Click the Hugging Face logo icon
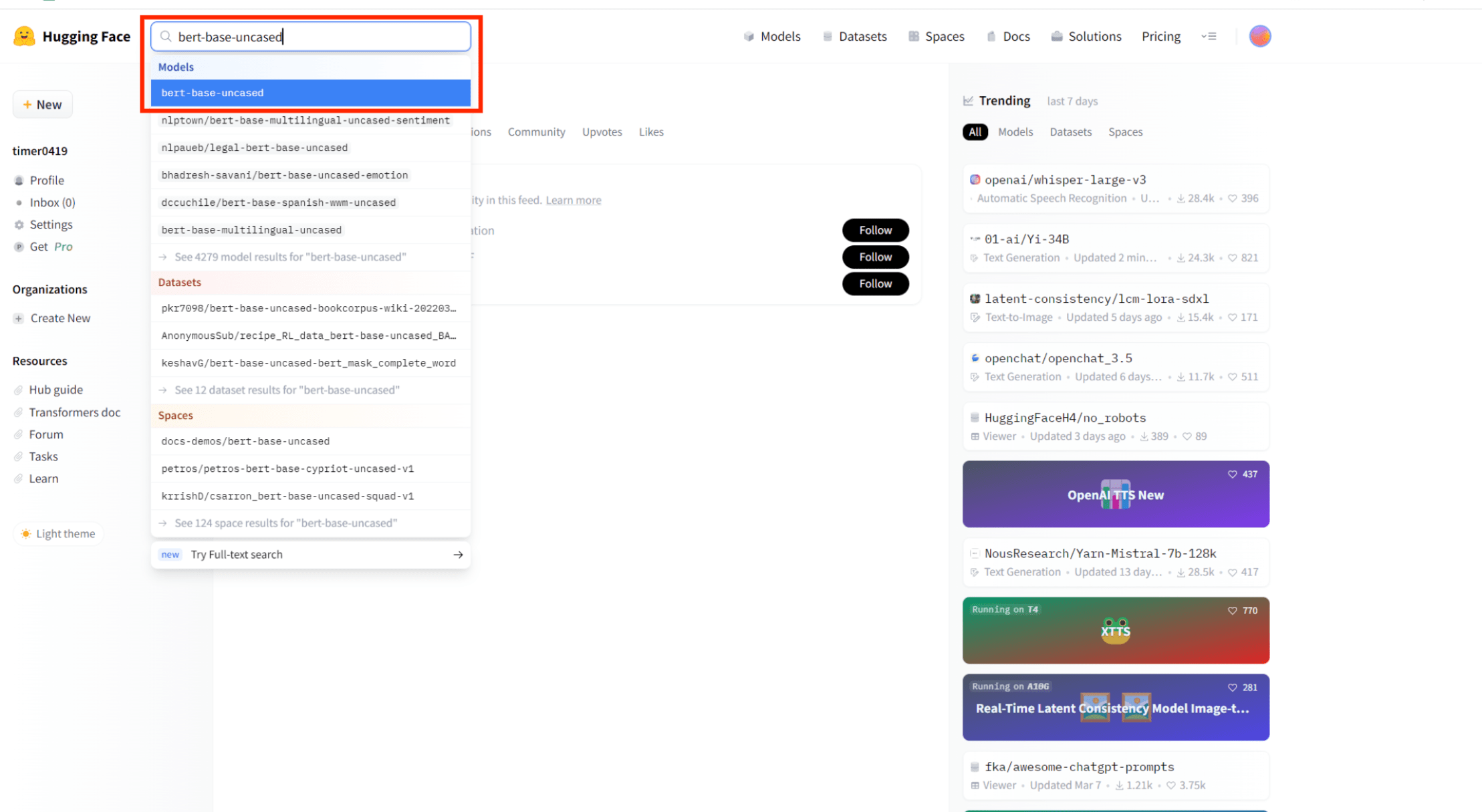The image size is (1482, 812). click(24, 35)
